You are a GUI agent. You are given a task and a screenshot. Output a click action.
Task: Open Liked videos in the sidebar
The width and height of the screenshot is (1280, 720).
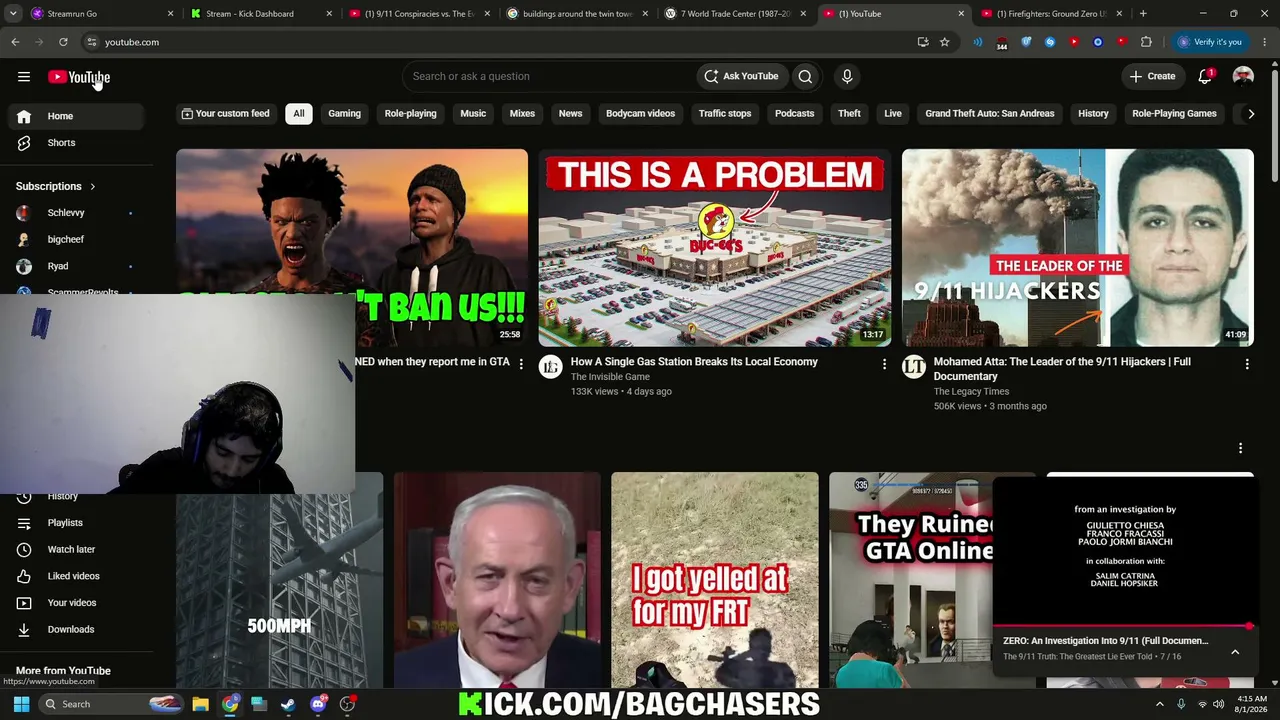click(75, 576)
